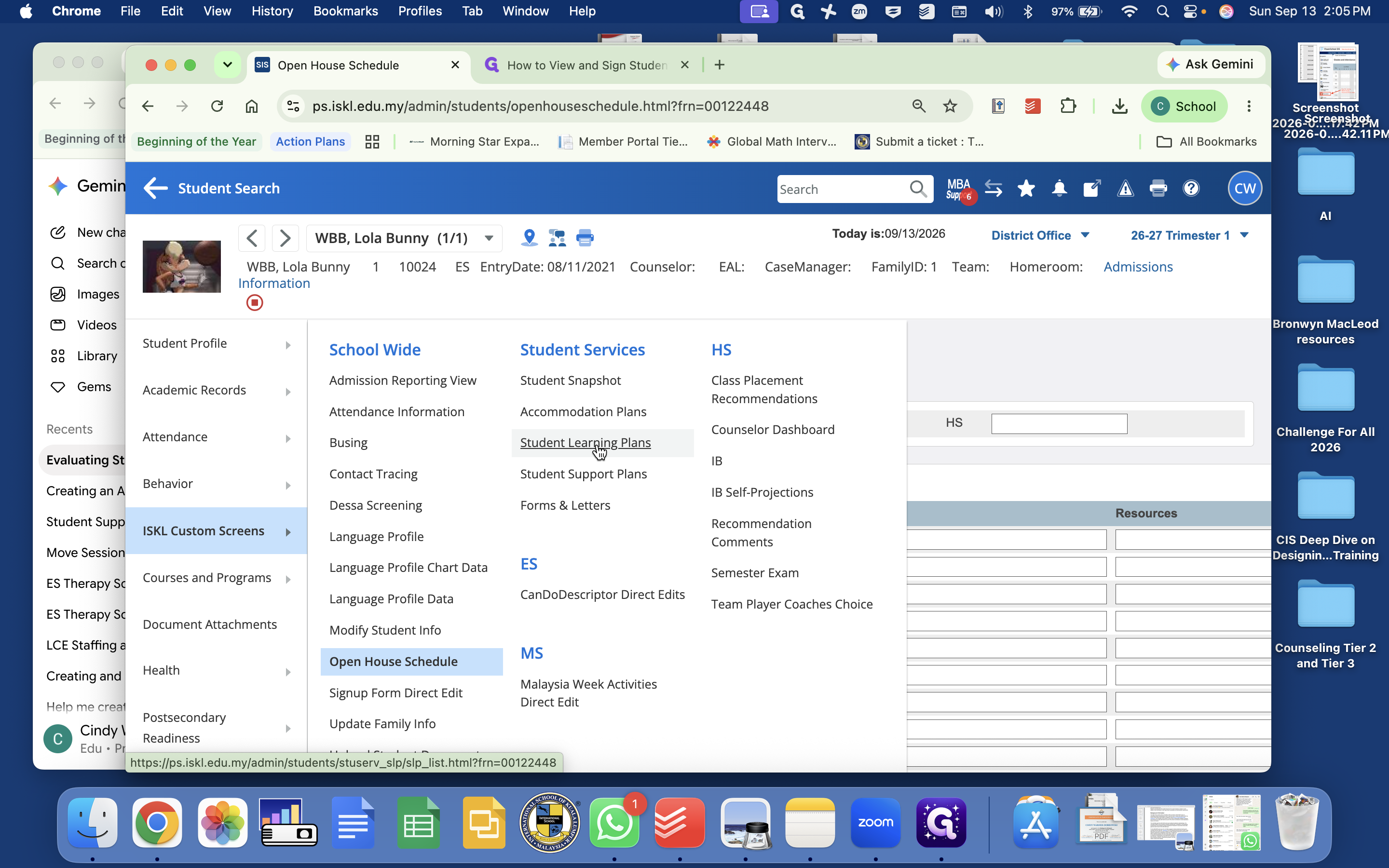
Task: Open the Profiles menu in the menu bar
Action: [x=420, y=11]
